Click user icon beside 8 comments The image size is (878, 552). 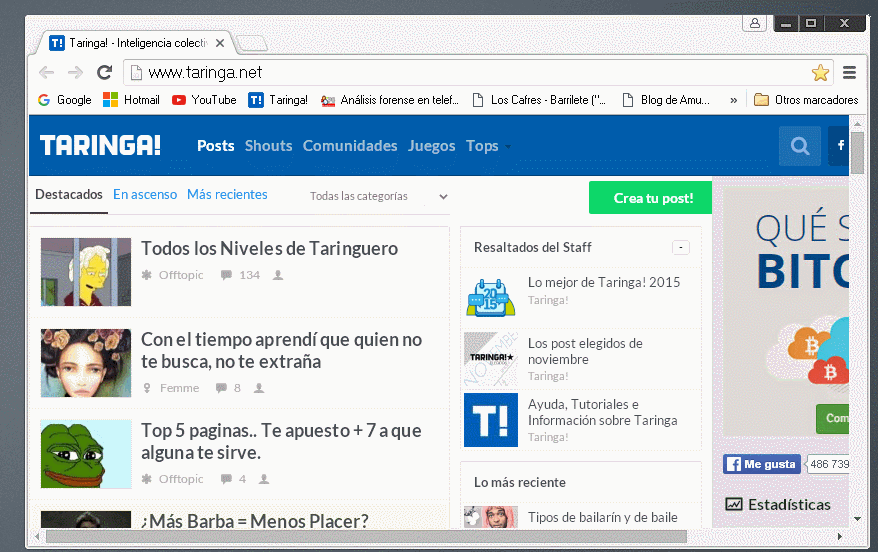pyautogui.click(x=259, y=388)
